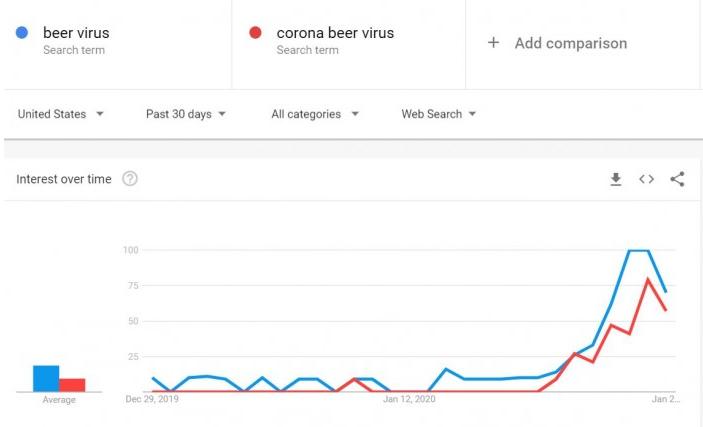Click the red dot beside corona beer virus
Screen dimensions: 703x427
pos(256,33)
